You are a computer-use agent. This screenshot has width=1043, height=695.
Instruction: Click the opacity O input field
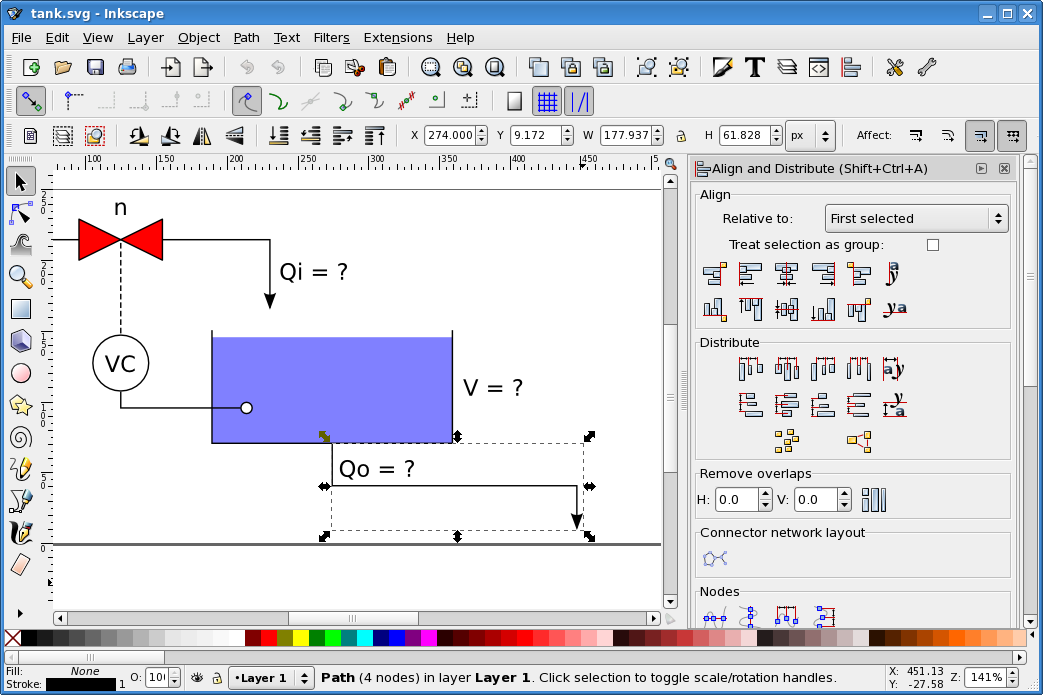(x=157, y=678)
